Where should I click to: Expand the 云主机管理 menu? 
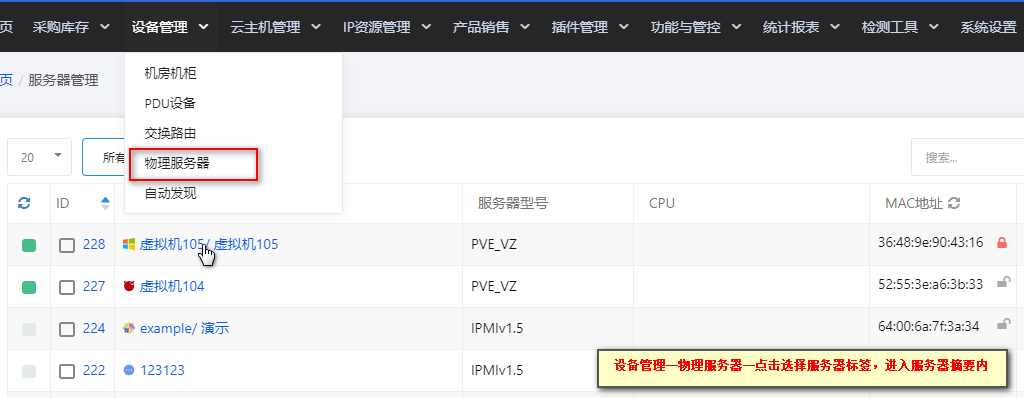pos(276,27)
